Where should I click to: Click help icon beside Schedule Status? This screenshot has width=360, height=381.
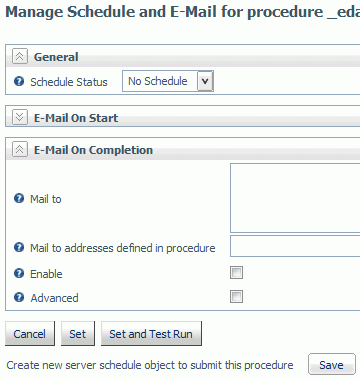pos(19,81)
